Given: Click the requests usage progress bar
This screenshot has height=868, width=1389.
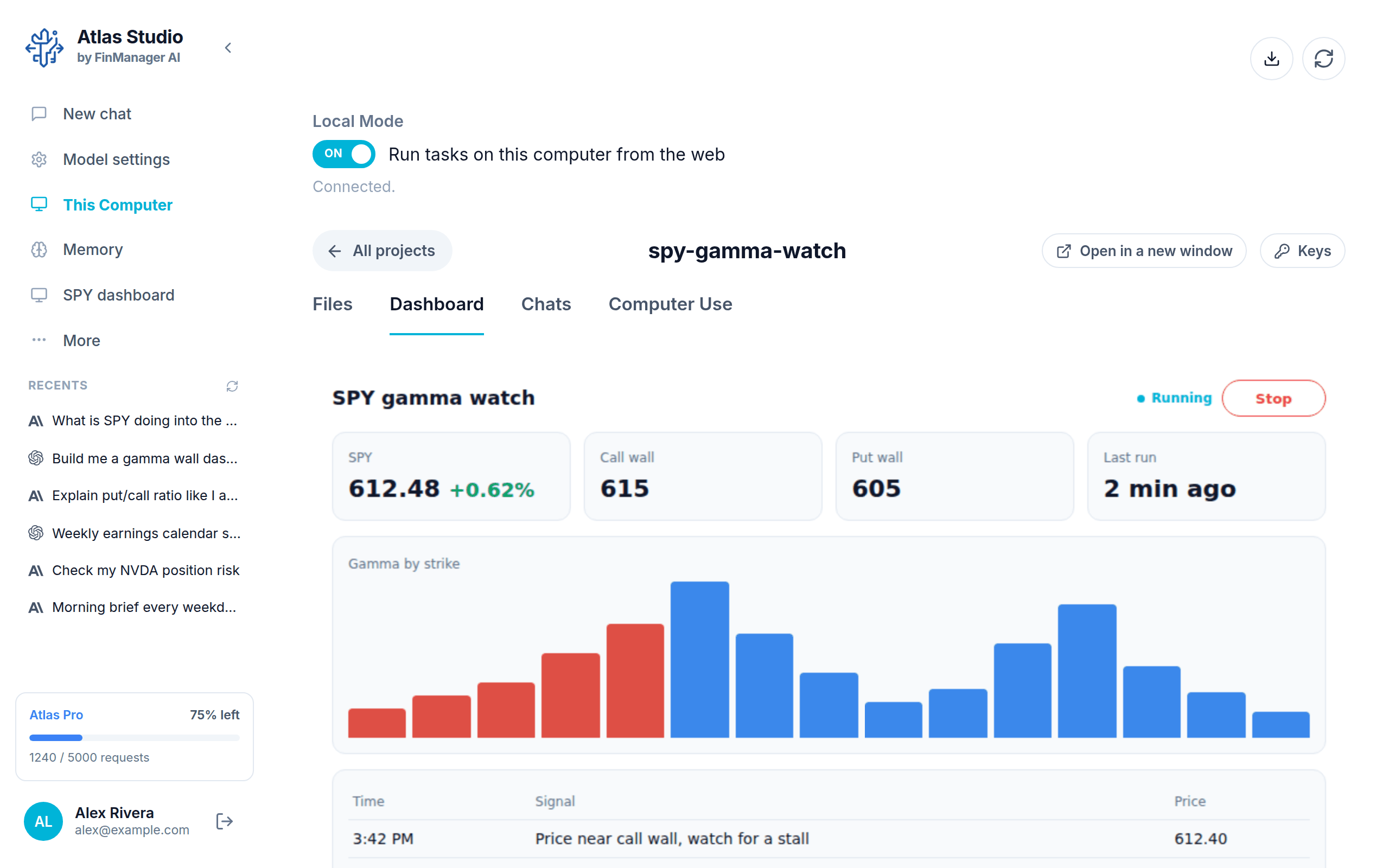Looking at the screenshot, I should [x=135, y=738].
